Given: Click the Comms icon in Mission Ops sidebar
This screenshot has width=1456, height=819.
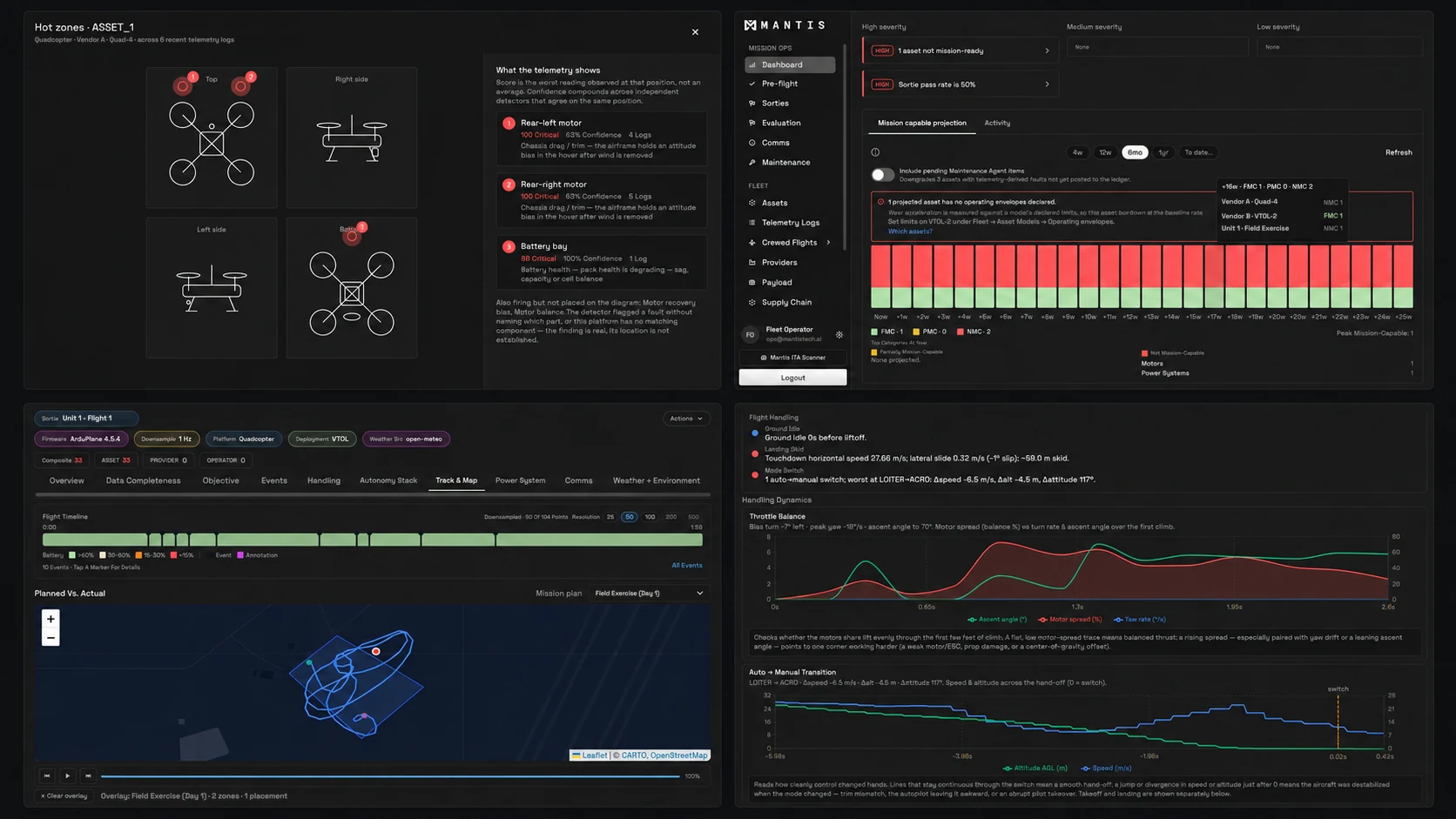Looking at the screenshot, I should coord(752,143).
